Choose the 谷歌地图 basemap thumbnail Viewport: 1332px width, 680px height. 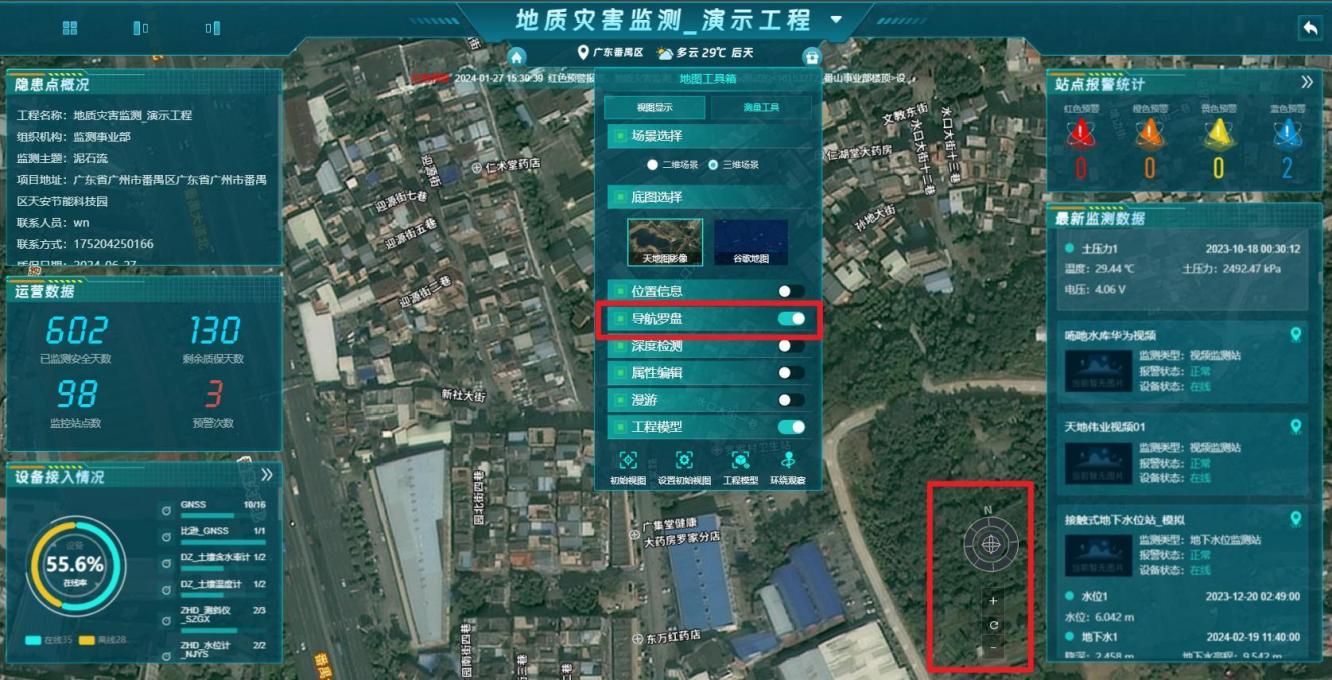(x=750, y=242)
